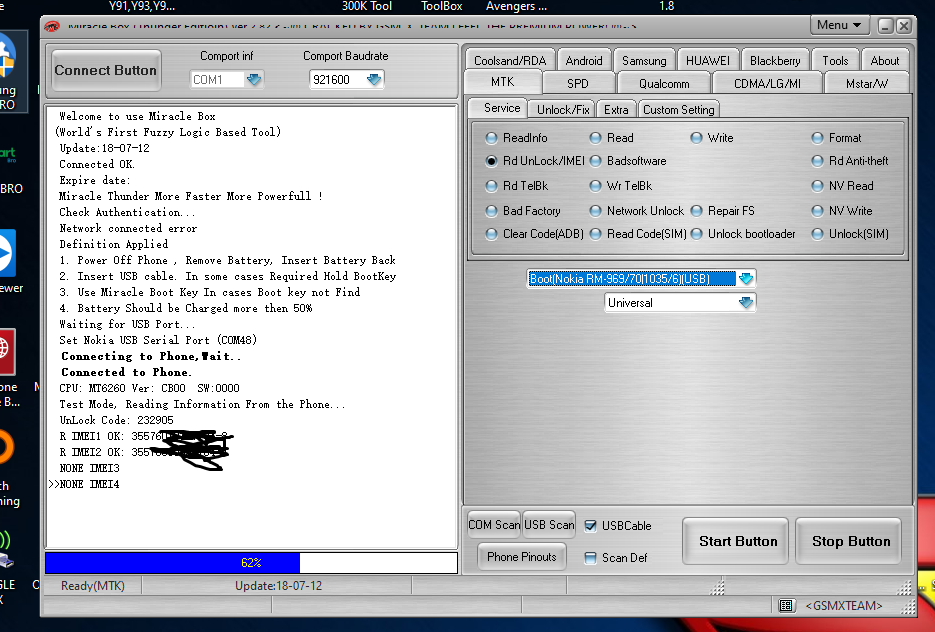
Task: Open the About tab
Action: click(x=884, y=60)
